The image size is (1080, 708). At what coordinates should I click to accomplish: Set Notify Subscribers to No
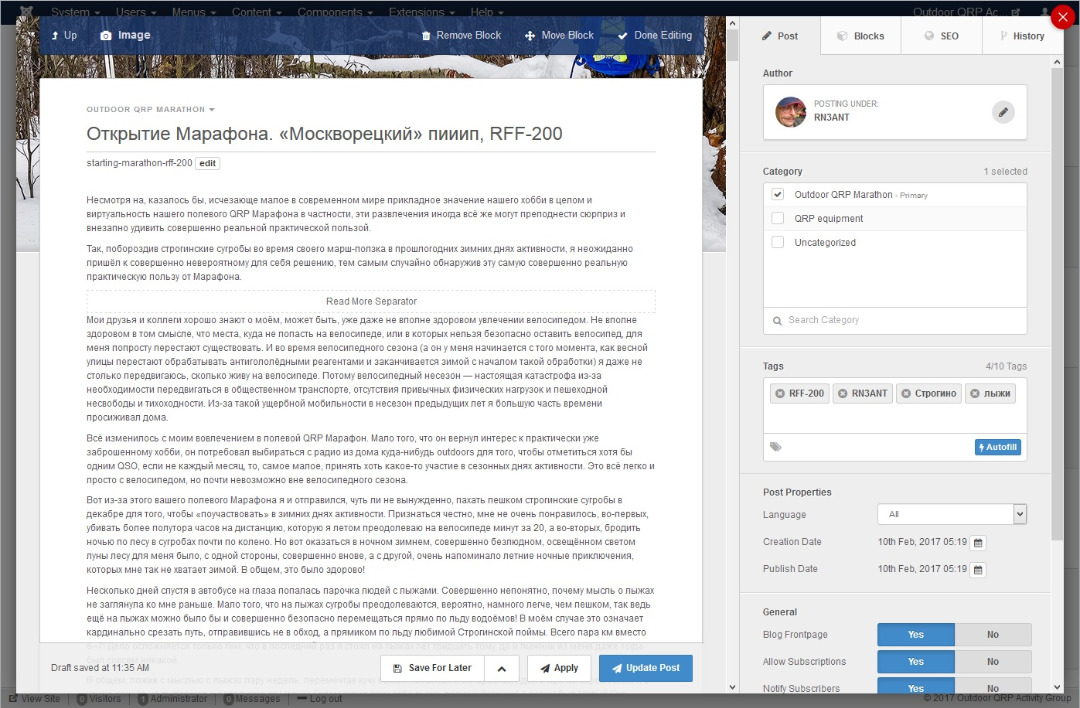pos(993,687)
